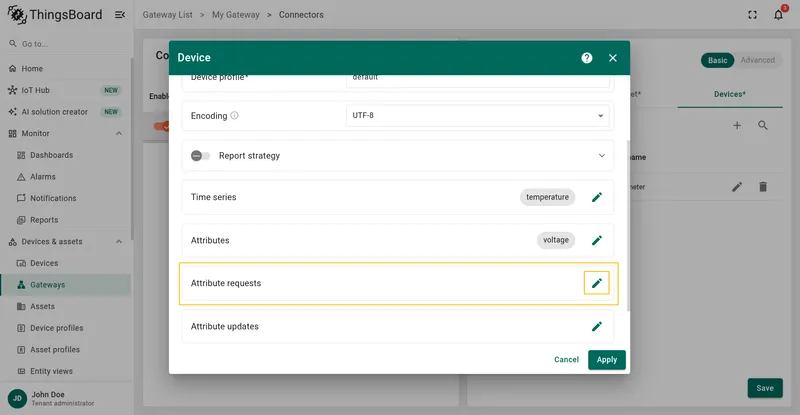Edit device row pencil in background table

point(737,187)
